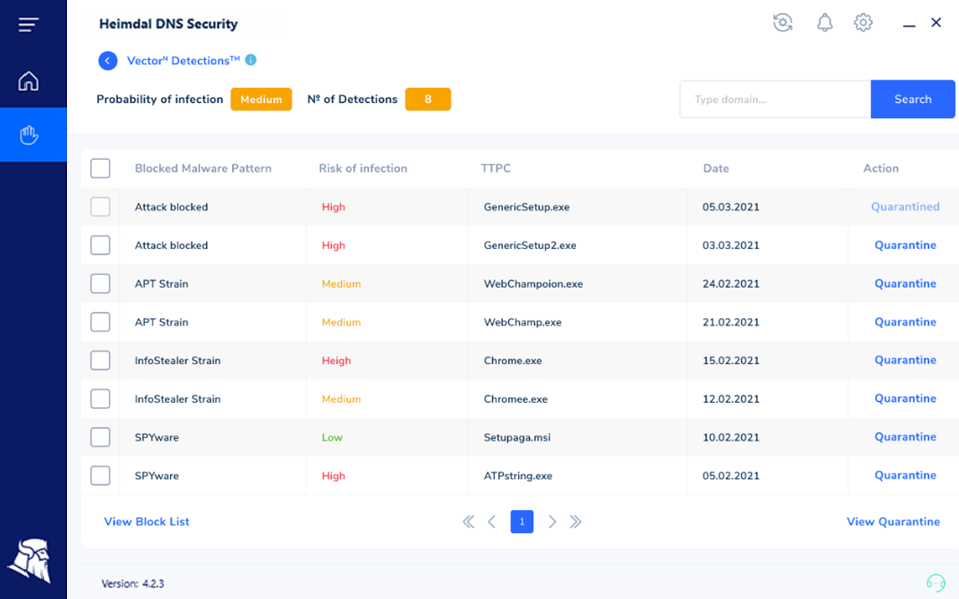Image resolution: width=959 pixels, height=599 pixels.
Task: Select the Chromee.exe row checkbox
Action: point(100,399)
